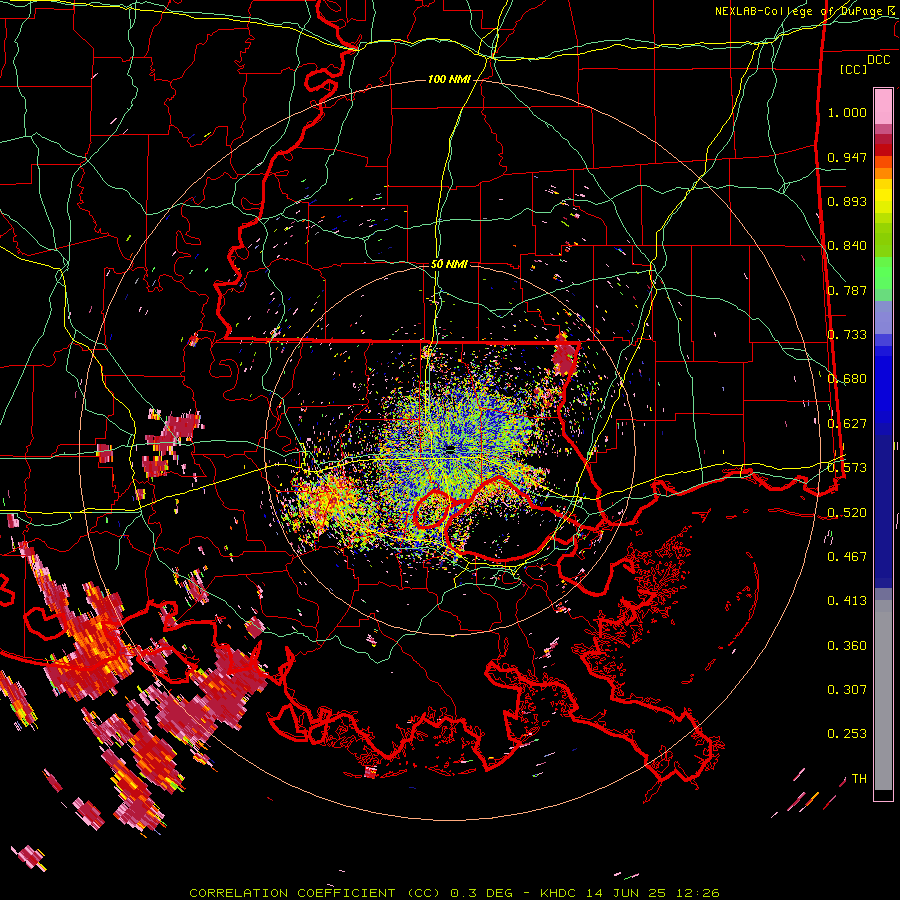Click the [CC] units label above the legend
Screen dimensions: 900x900
pyautogui.click(x=854, y=69)
